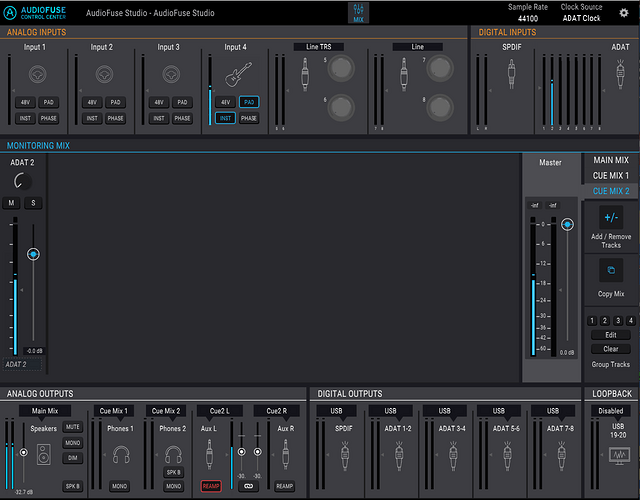640x500 pixels.
Task: Toggle the Aux L/R stereo link icon
Action: (249, 486)
